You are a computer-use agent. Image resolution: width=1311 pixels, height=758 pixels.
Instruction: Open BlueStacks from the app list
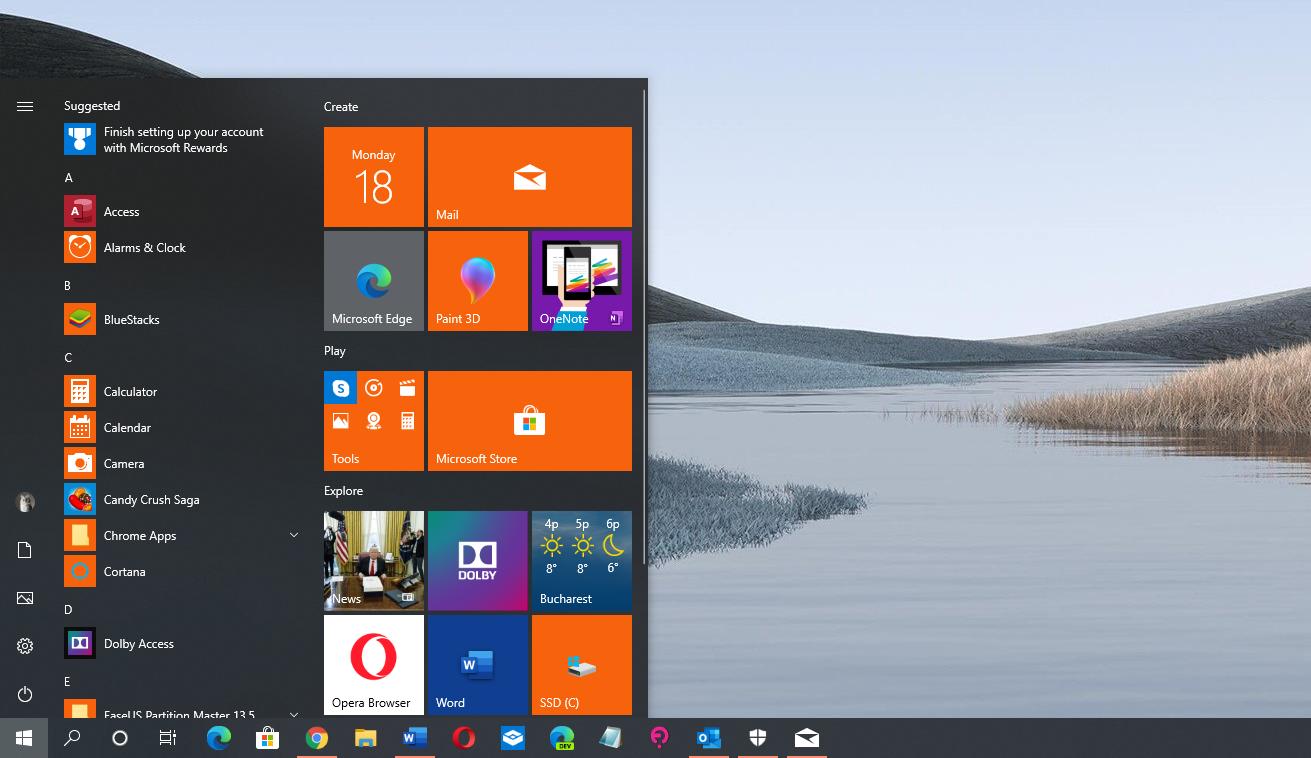coord(180,319)
